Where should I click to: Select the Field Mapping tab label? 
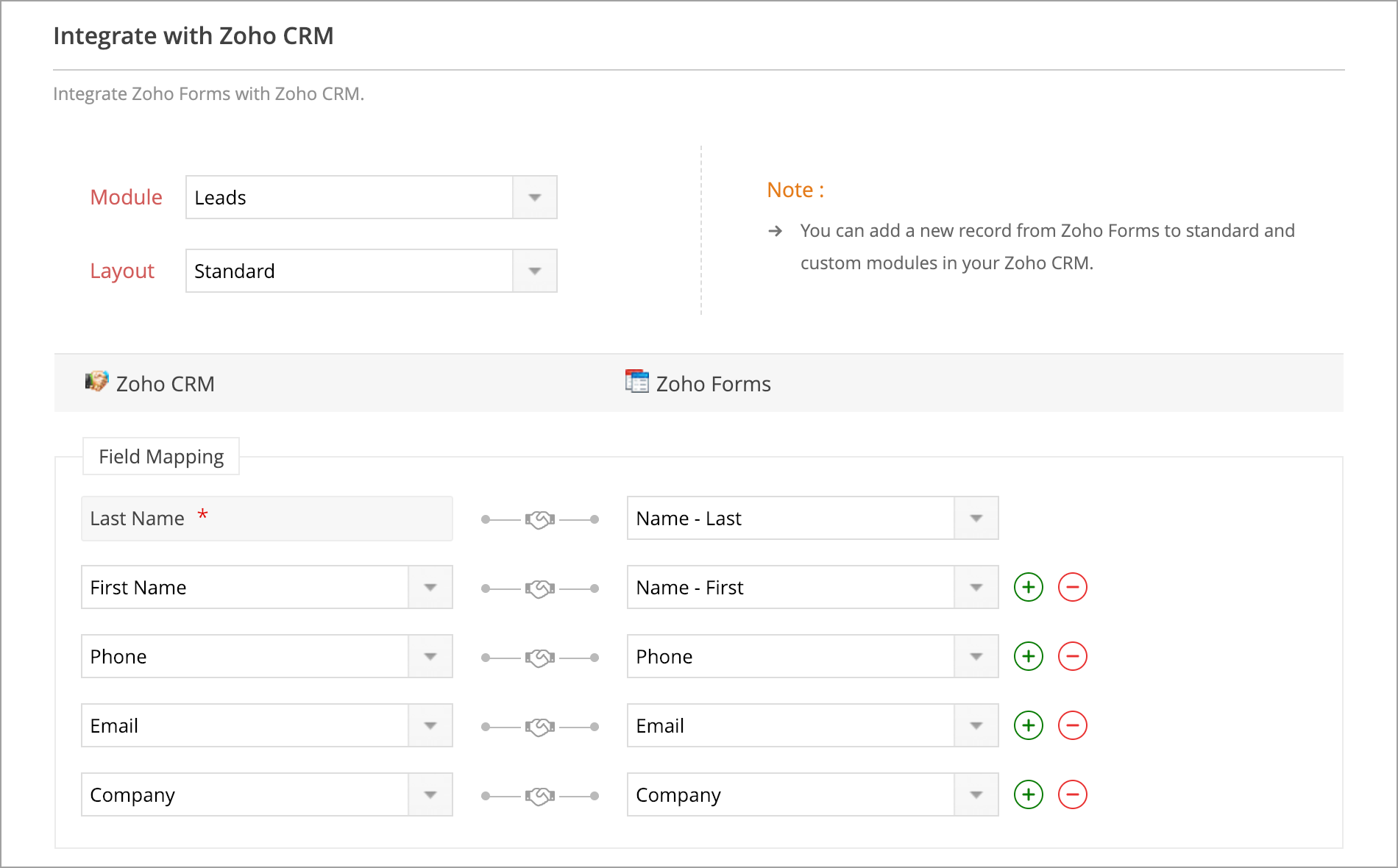(x=161, y=456)
